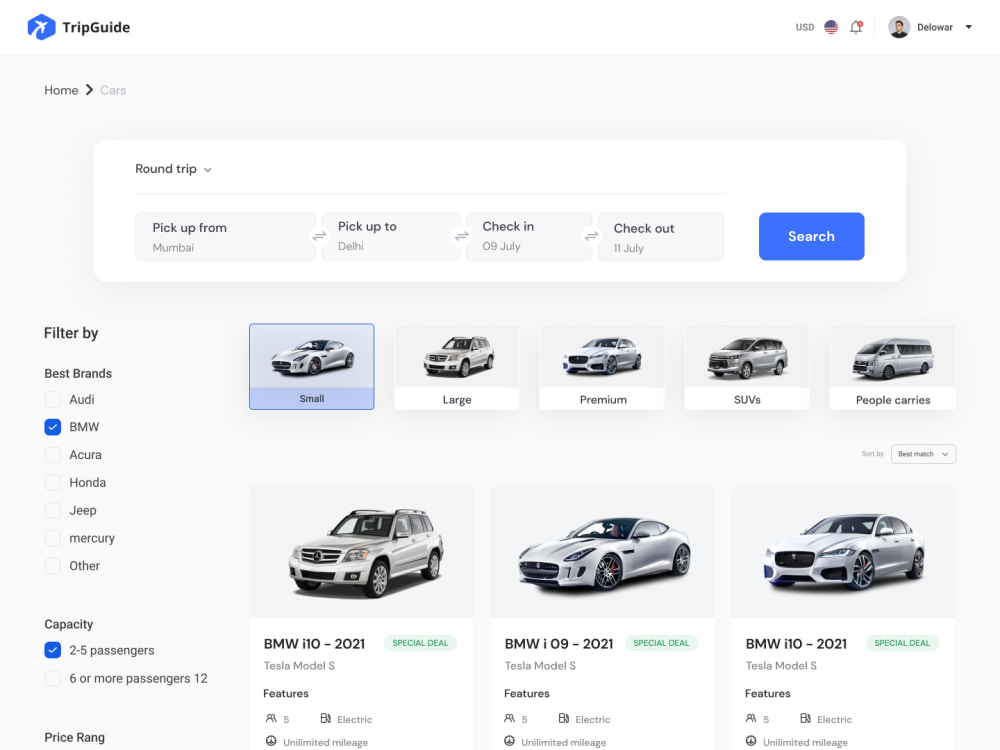This screenshot has height=750, width=1000.
Task: Select the Small car category
Action: (x=312, y=367)
